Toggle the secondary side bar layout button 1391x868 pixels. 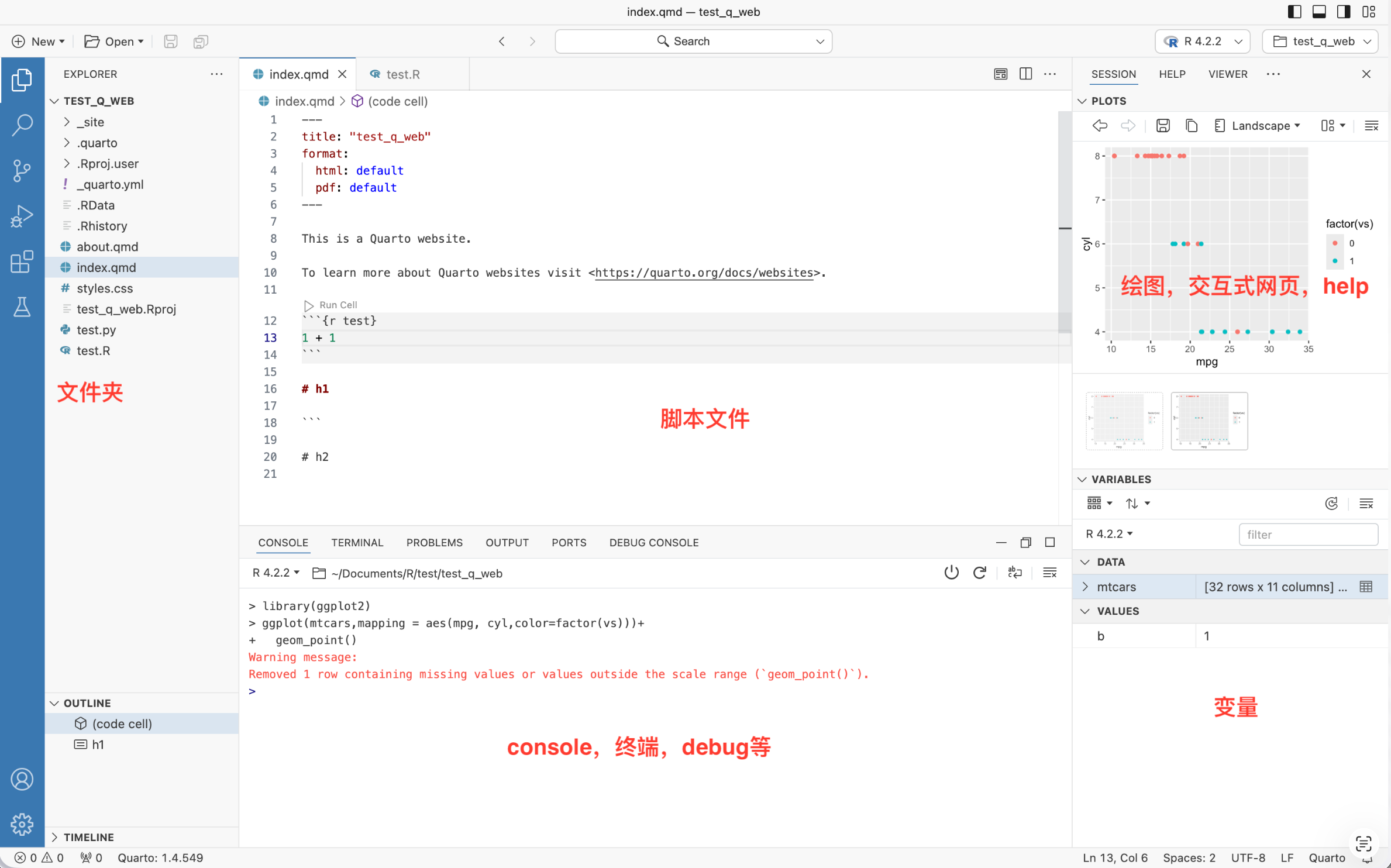pos(1344,12)
